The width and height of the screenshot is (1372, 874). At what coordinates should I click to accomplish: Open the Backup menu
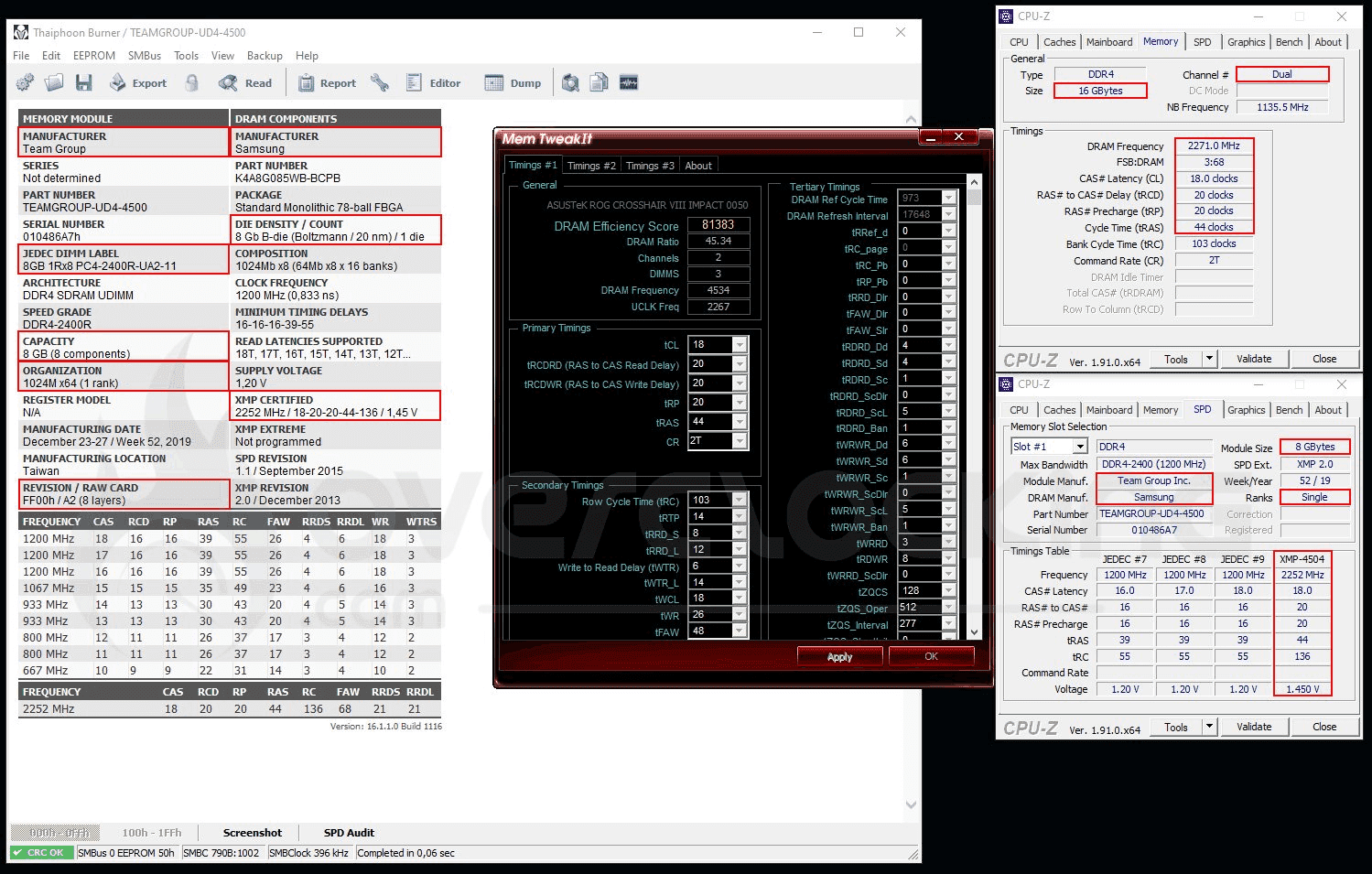point(265,56)
